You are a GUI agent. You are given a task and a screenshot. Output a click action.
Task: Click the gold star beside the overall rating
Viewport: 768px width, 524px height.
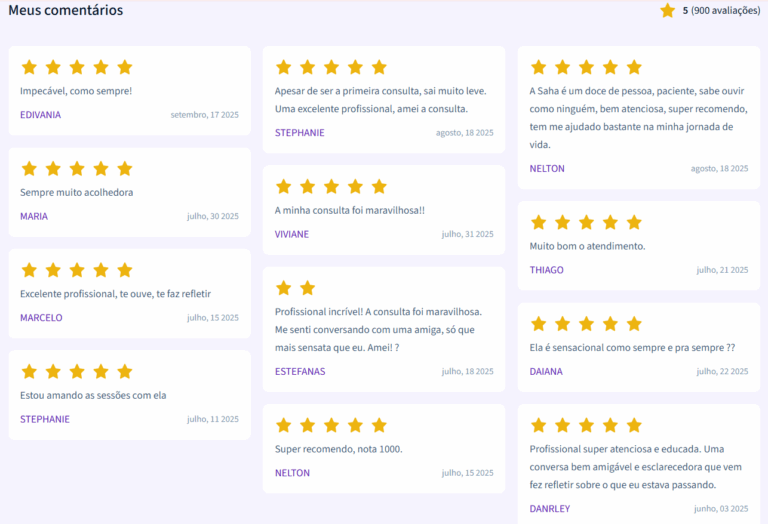(668, 11)
